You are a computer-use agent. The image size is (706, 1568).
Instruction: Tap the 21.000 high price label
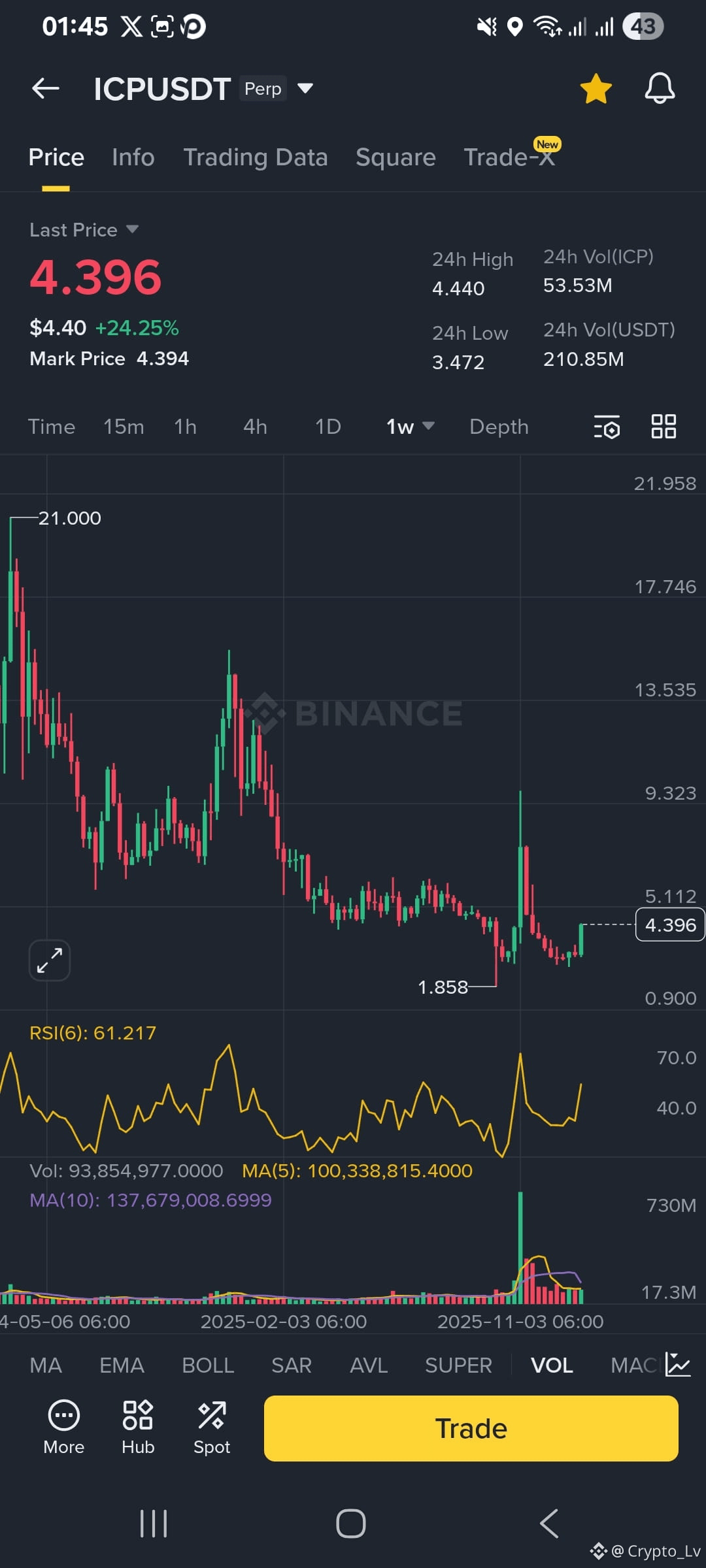[69, 518]
